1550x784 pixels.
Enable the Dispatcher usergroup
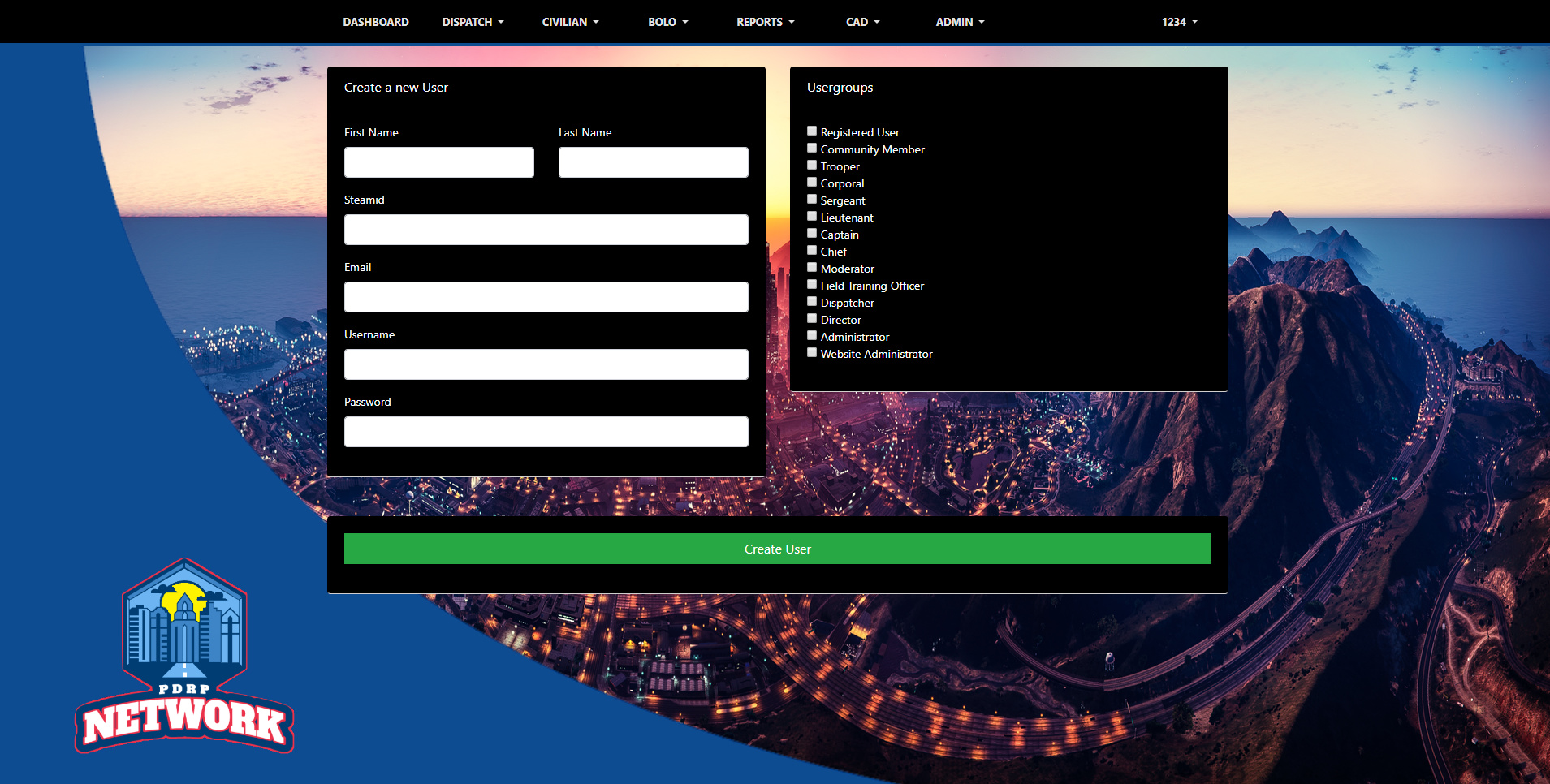pos(811,301)
